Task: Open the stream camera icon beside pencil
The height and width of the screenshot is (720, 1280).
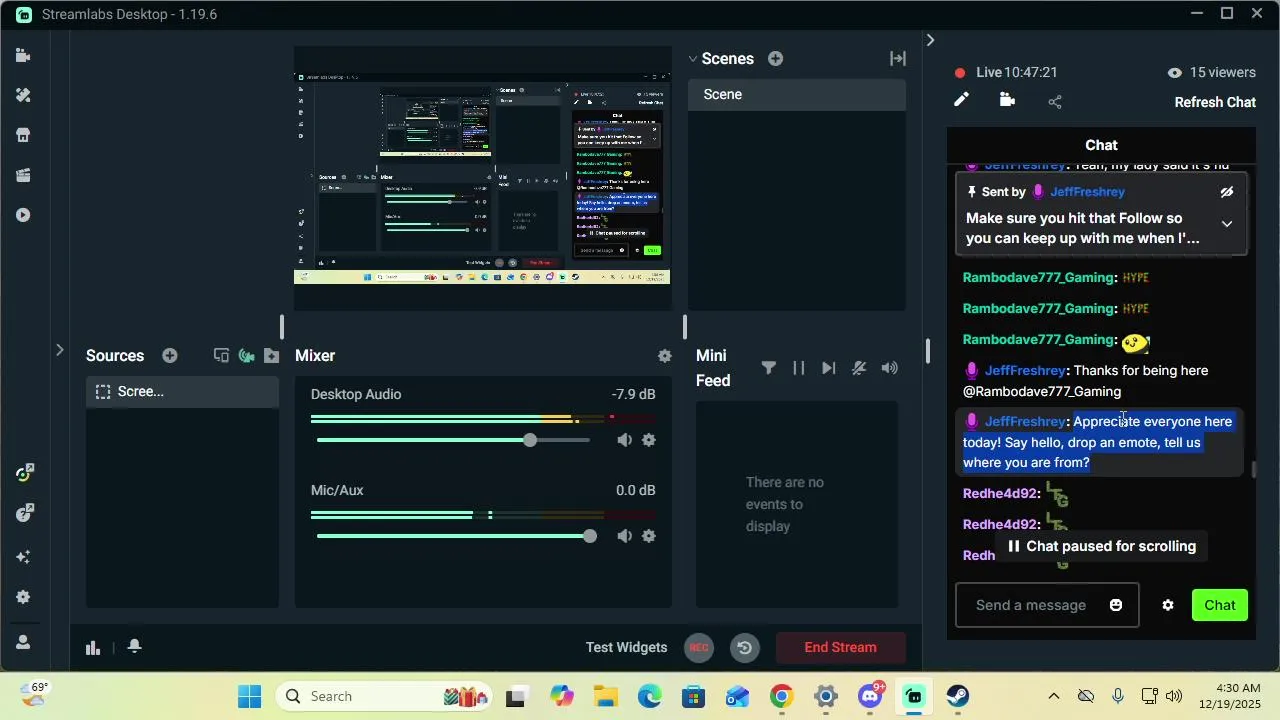Action: pos(1007,100)
